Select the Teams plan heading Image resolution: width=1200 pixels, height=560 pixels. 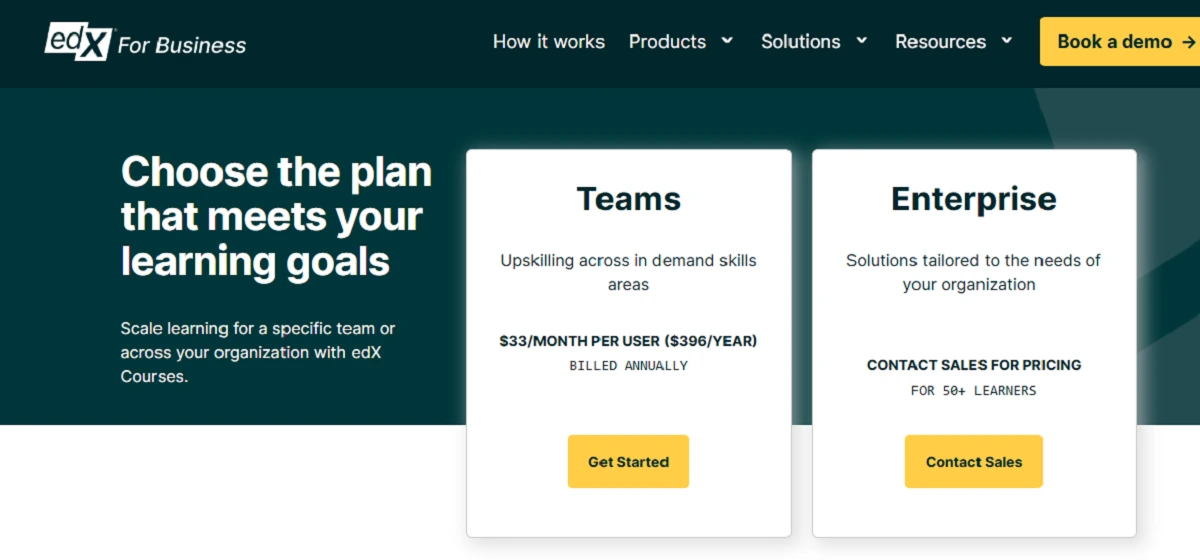coord(628,199)
